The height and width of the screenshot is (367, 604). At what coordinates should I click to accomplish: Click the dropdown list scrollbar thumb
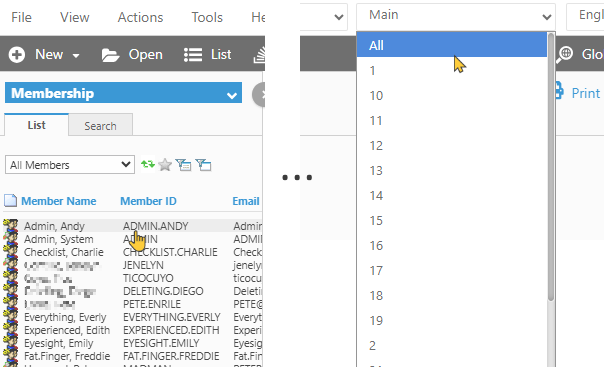(x=551, y=167)
